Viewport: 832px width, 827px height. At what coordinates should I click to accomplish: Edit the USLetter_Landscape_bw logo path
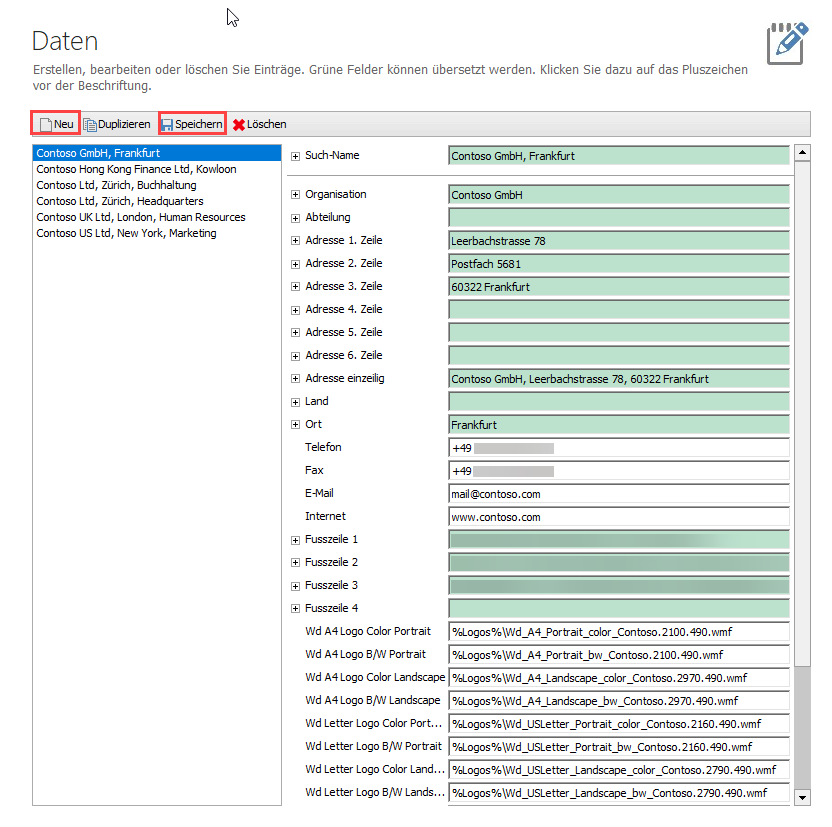[x=619, y=793]
